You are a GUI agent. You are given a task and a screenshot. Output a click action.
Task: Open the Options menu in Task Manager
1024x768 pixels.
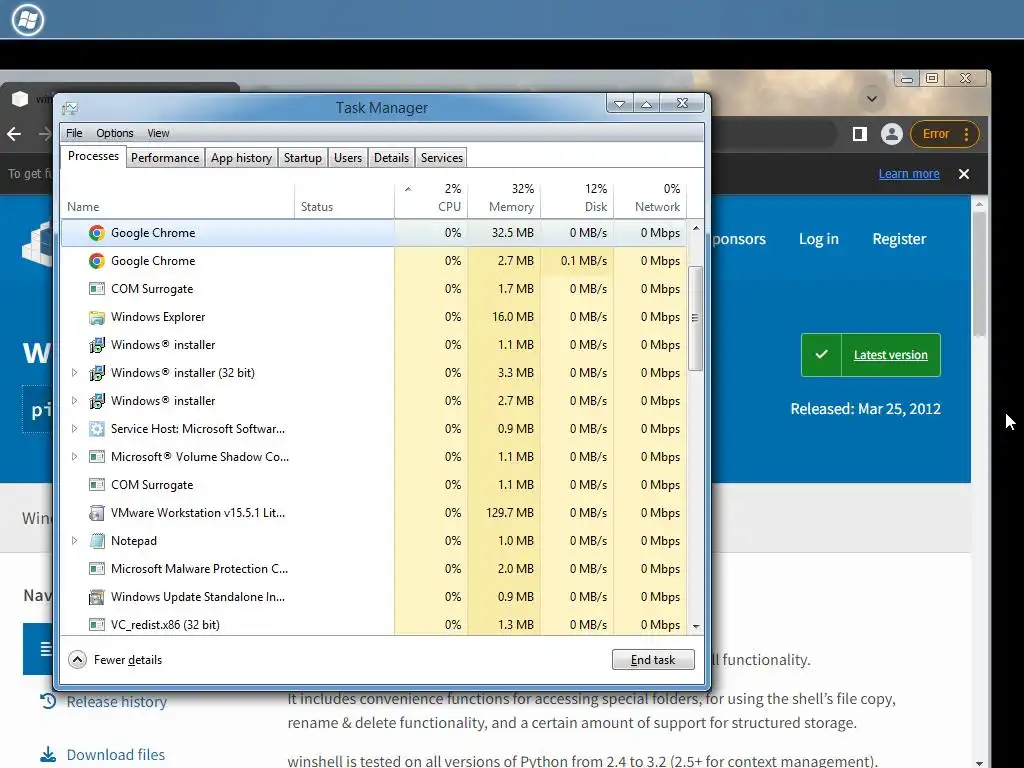(115, 133)
